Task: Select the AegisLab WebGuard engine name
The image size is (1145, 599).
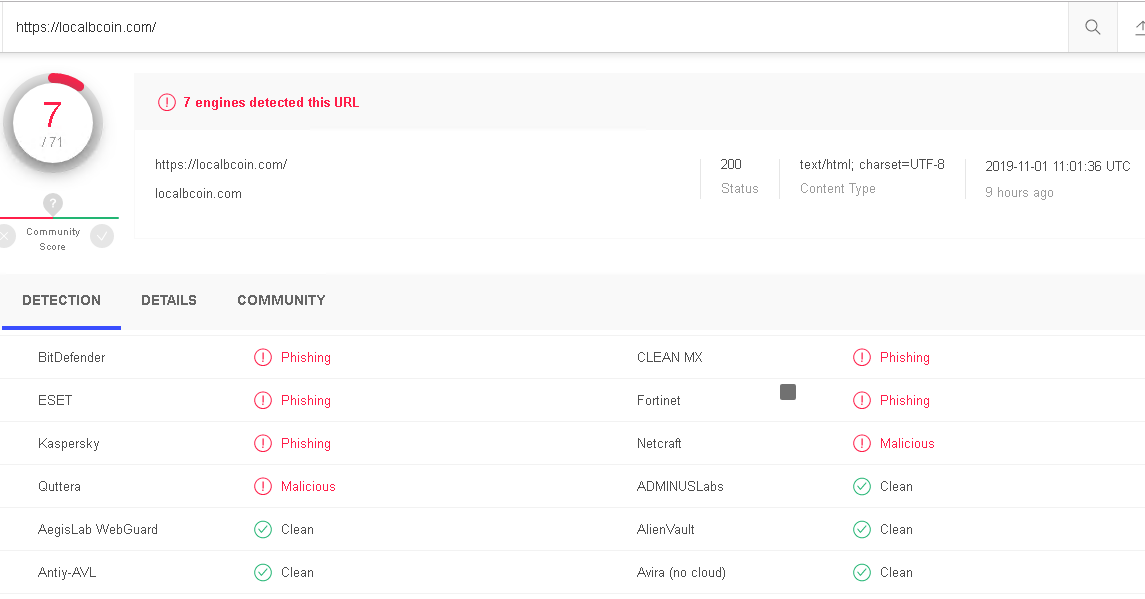Action: click(x=98, y=530)
